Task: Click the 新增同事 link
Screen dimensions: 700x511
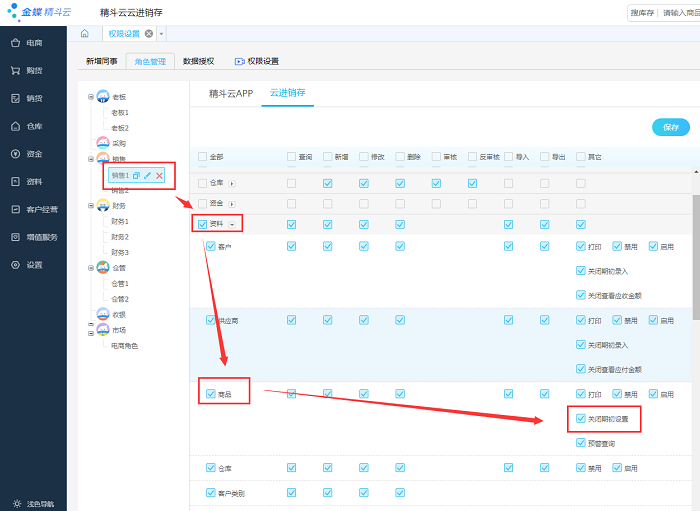Action: 101,61
